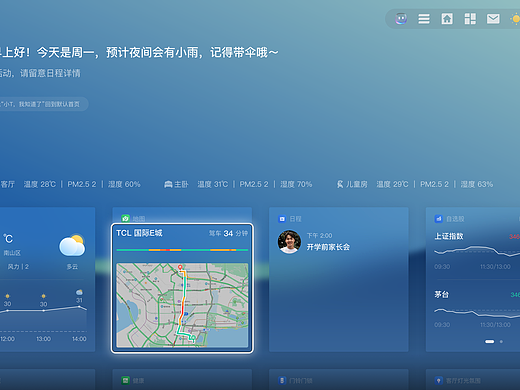Click master bedroom 温度 31℃ reading
Viewport: 520px width, 390px height.
coord(213,184)
